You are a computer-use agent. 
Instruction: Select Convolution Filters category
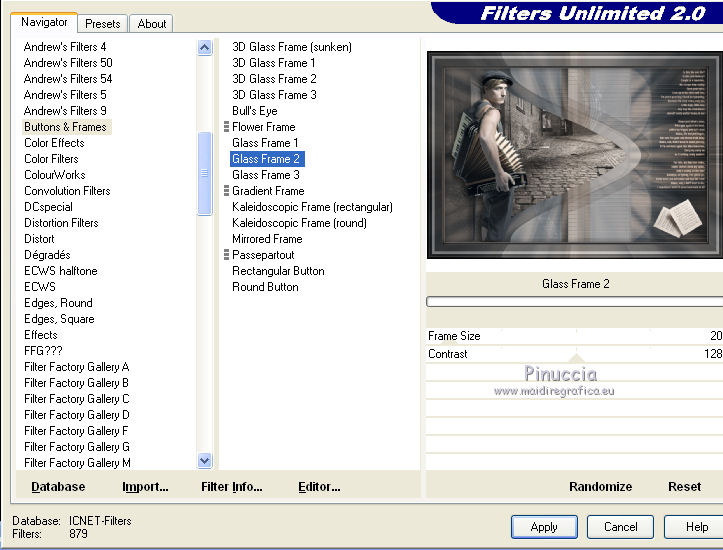67,191
